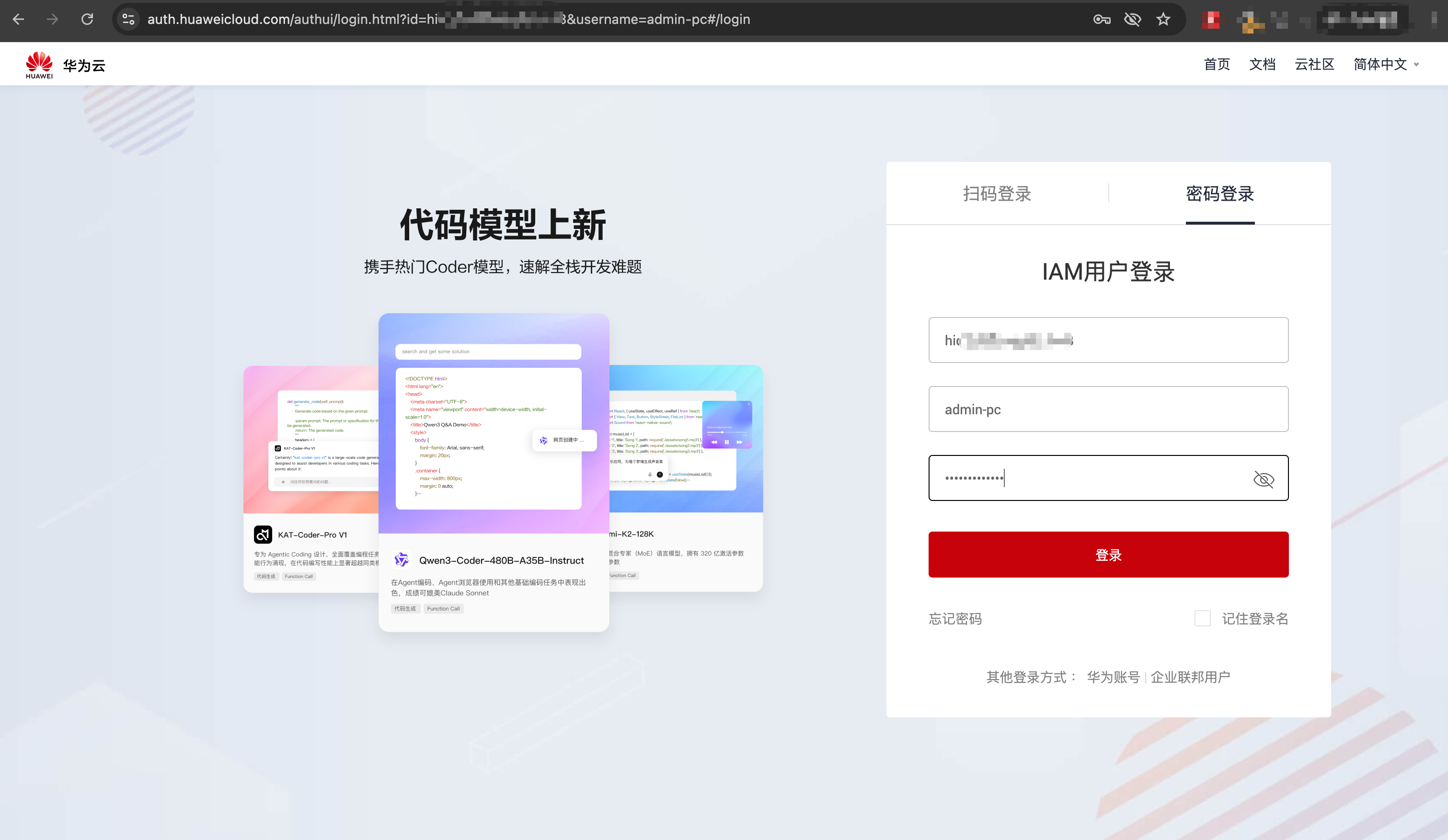Open the 忘记密码 link
The image size is (1448, 840).
tap(955, 618)
